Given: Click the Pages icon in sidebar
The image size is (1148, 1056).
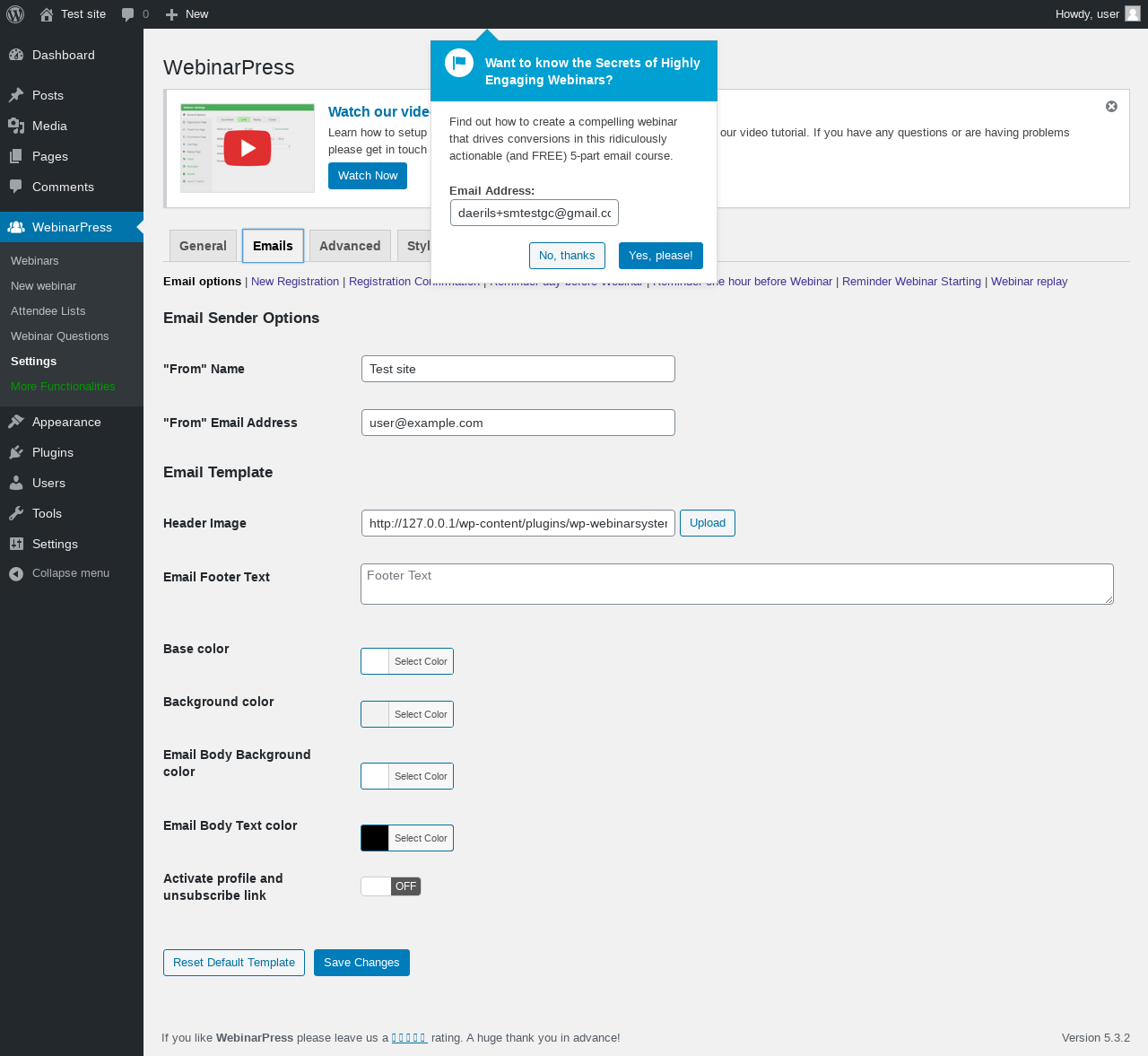Looking at the screenshot, I should (16, 156).
